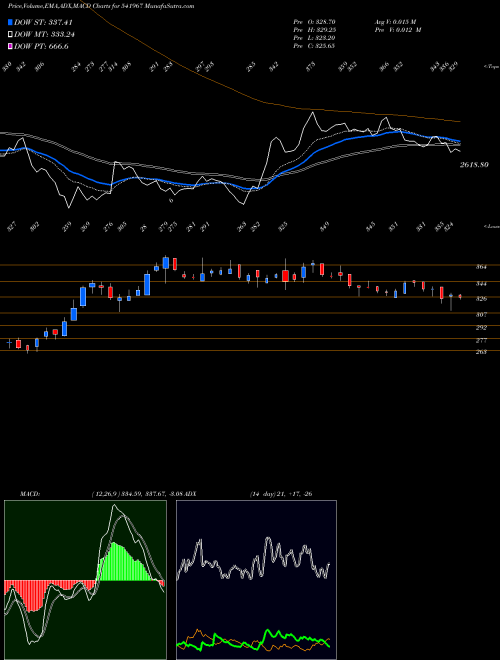Click the Pre V 0.012 M volume text
Image resolution: width=500 pixels, height=660 pixels.
click(x=398, y=30)
